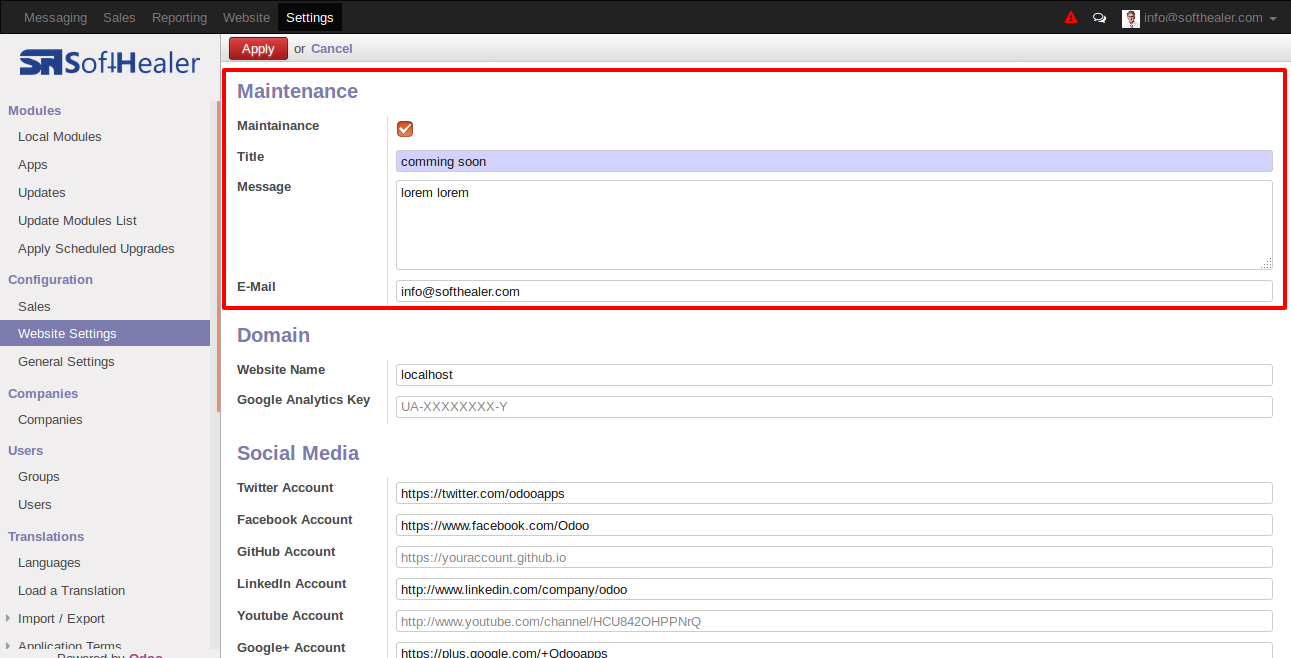1291x658 pixels.
Task: Select Website Settings in sidebar
Action: [105, 334]
